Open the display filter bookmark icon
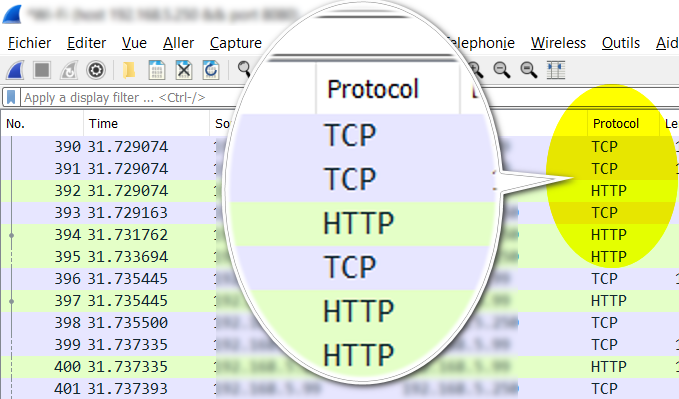 (x=11, y=97)
